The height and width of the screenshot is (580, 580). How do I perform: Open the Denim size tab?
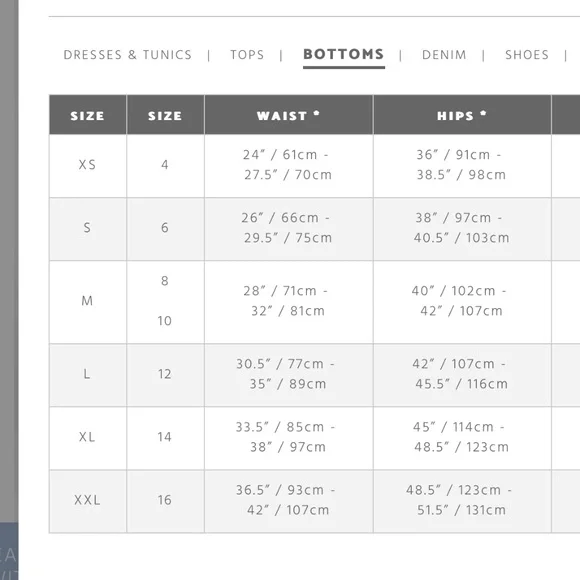tap(444, 55)
